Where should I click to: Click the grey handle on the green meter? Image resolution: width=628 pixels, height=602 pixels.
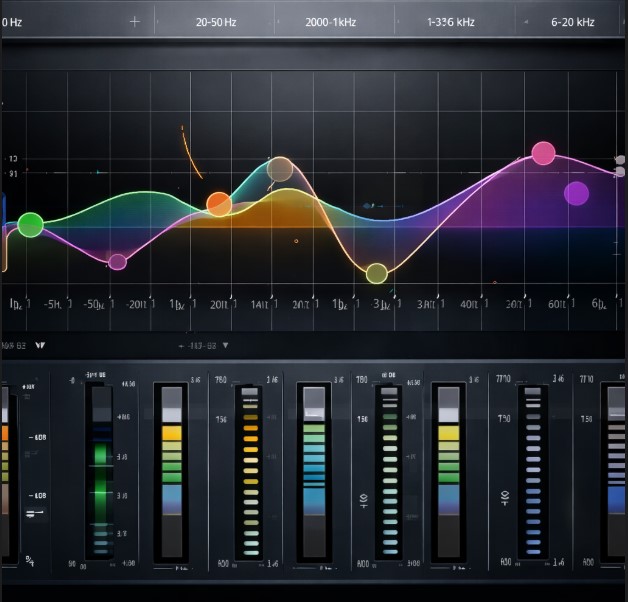pos(102,414)
